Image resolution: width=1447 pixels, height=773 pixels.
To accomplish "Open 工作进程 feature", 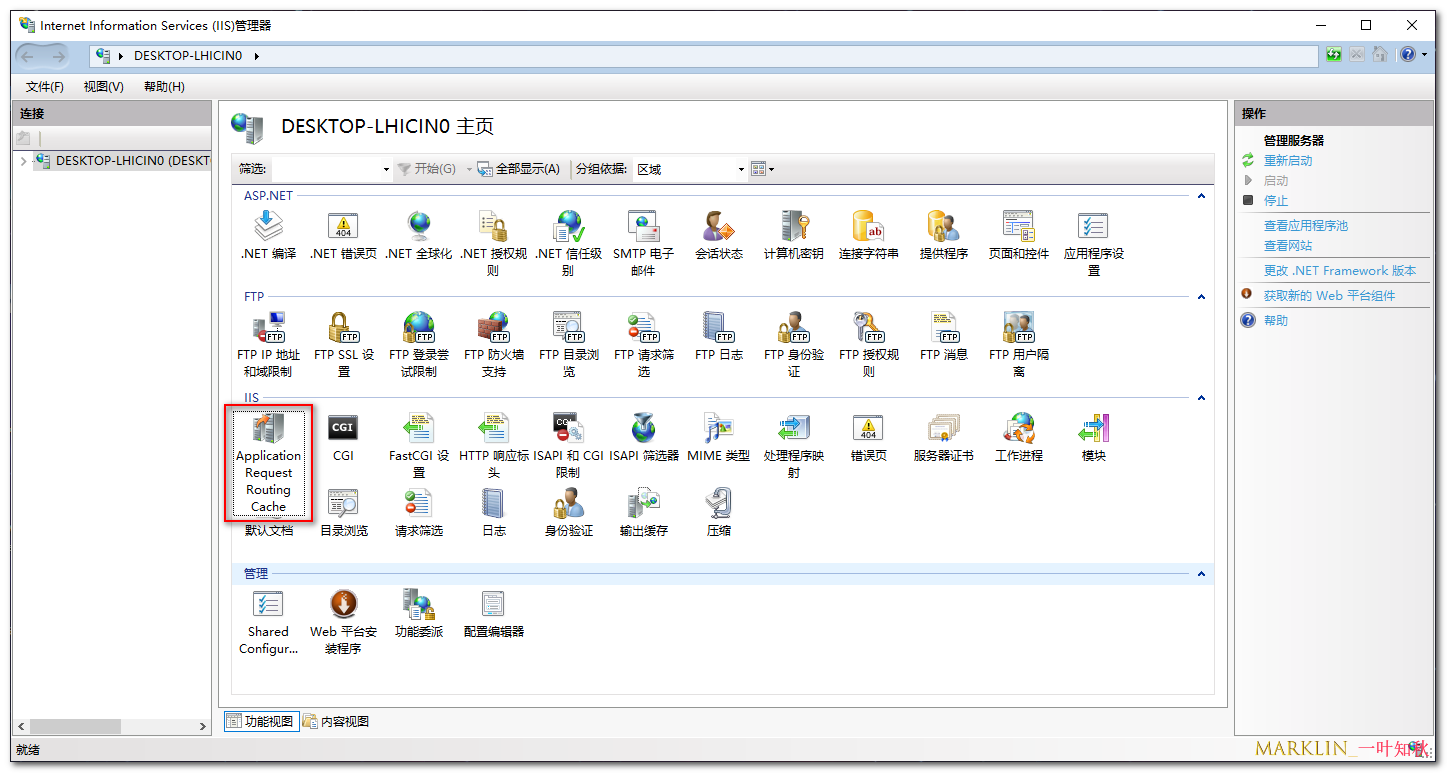I will point(1018,437).
